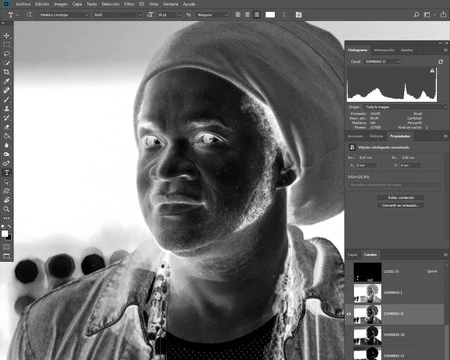The image size is (450, 360).
Task: Select the Zoom magnifier tool
Action: click(x=7, y=209)
